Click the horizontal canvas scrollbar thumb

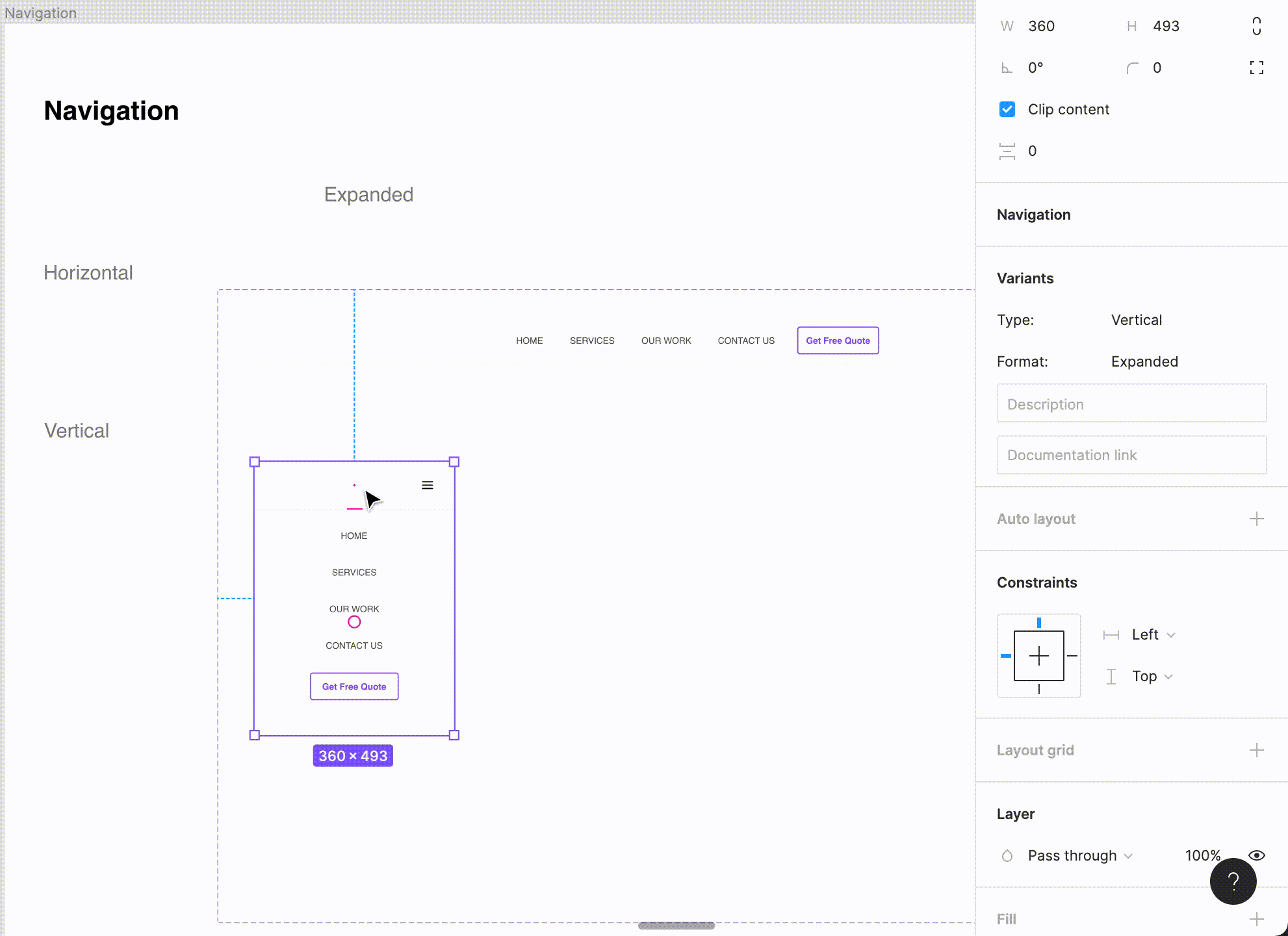coord(676,926)
